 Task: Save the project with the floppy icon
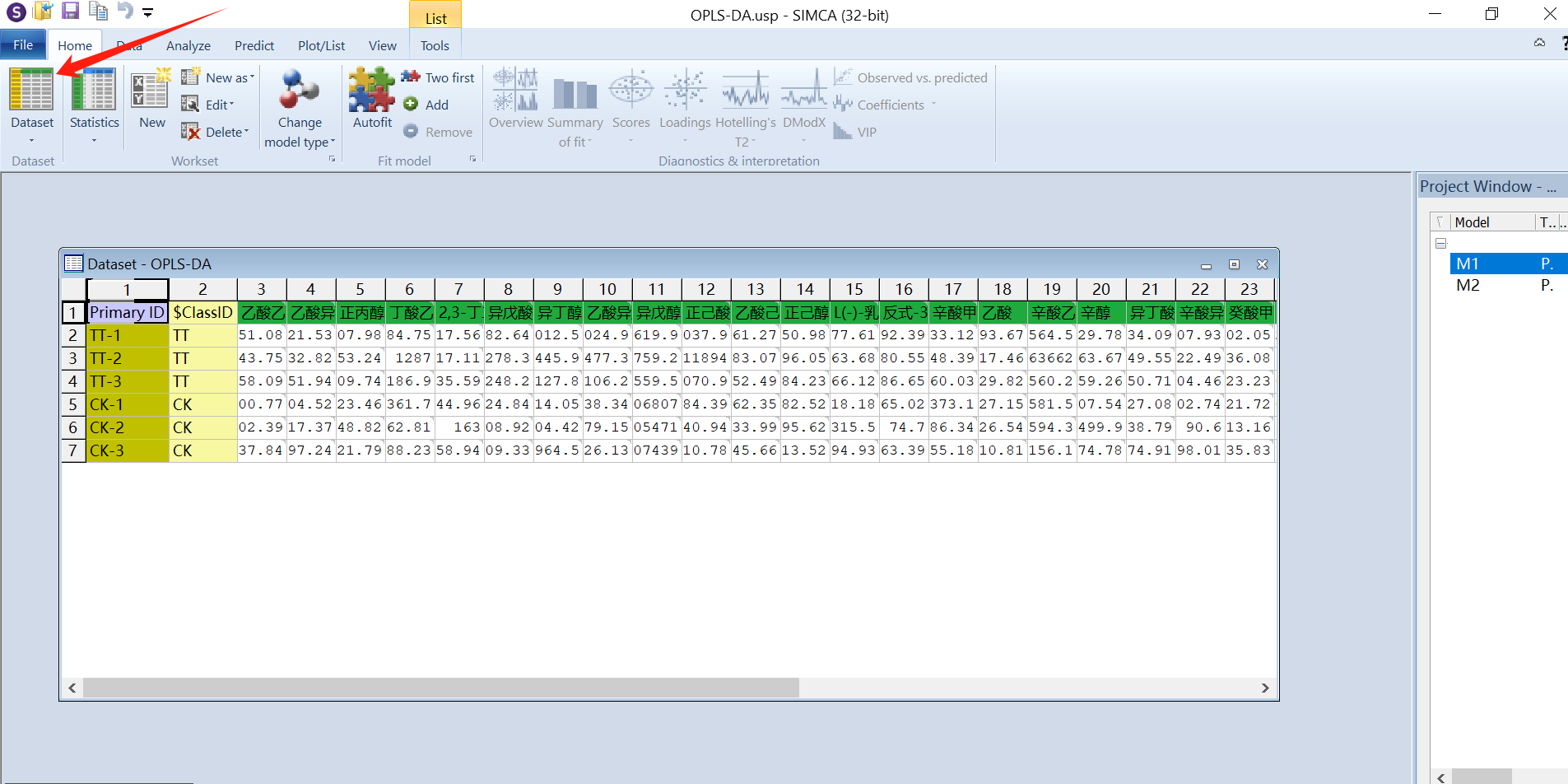(x=71, y=12)
